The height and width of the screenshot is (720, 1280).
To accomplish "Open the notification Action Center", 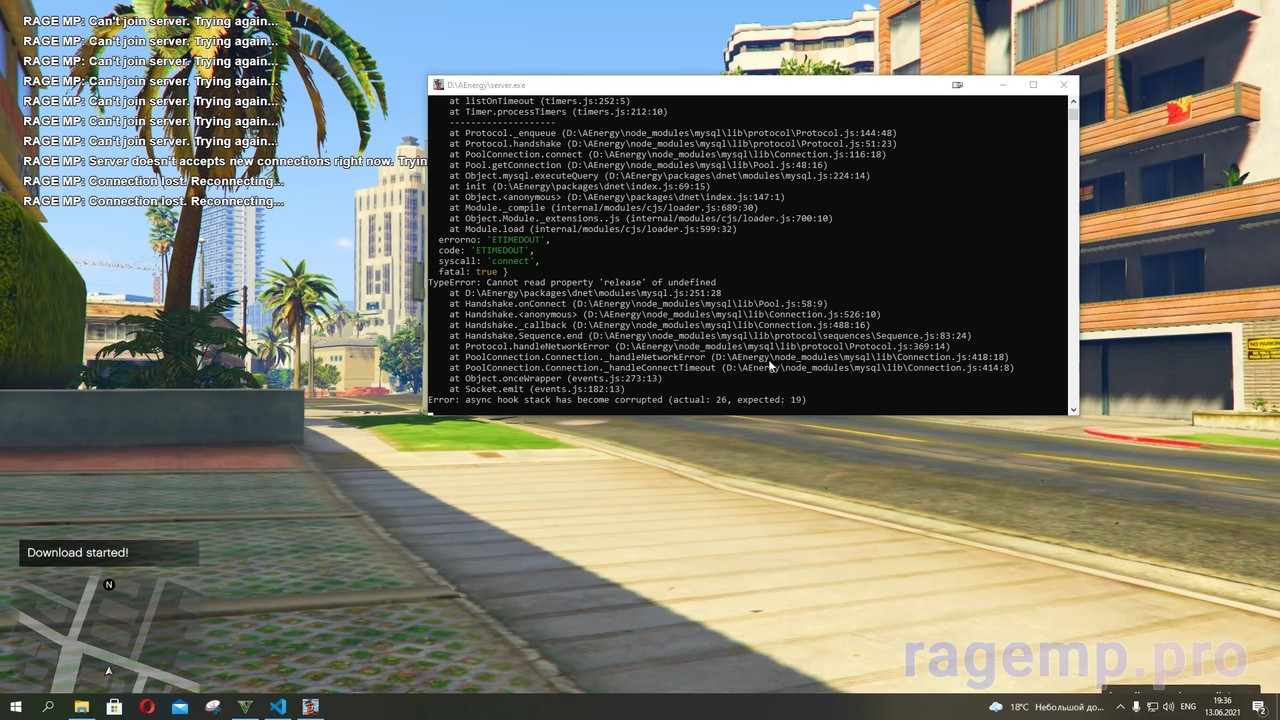I will tap(1259, 707).
